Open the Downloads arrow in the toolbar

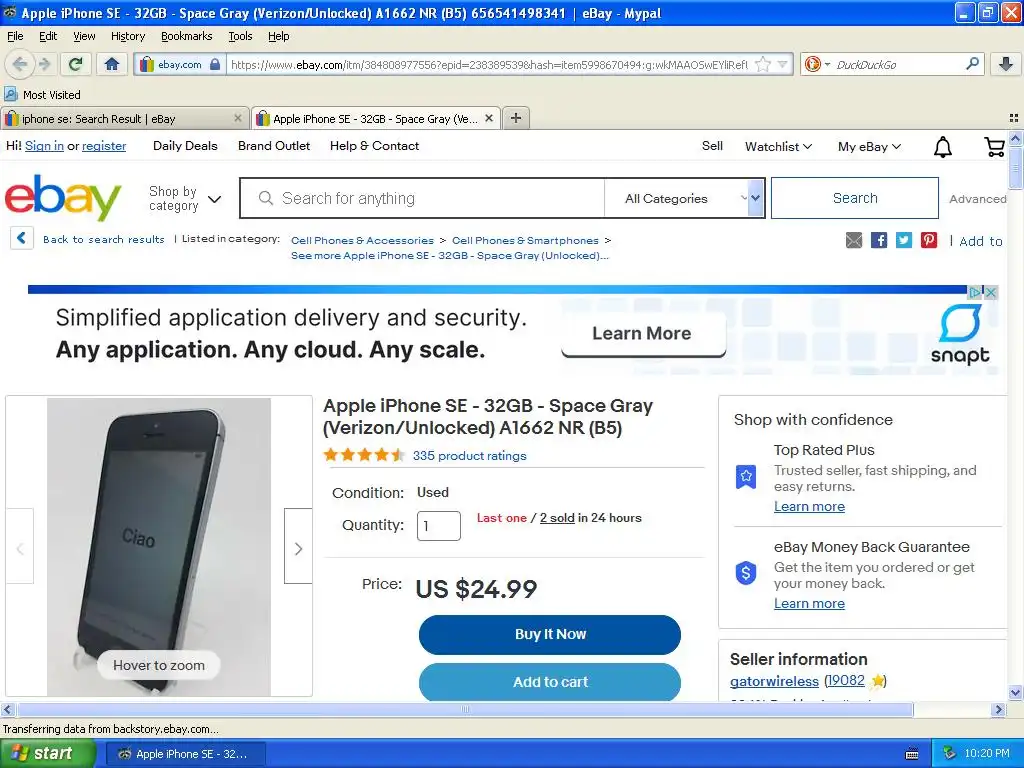1006,64
